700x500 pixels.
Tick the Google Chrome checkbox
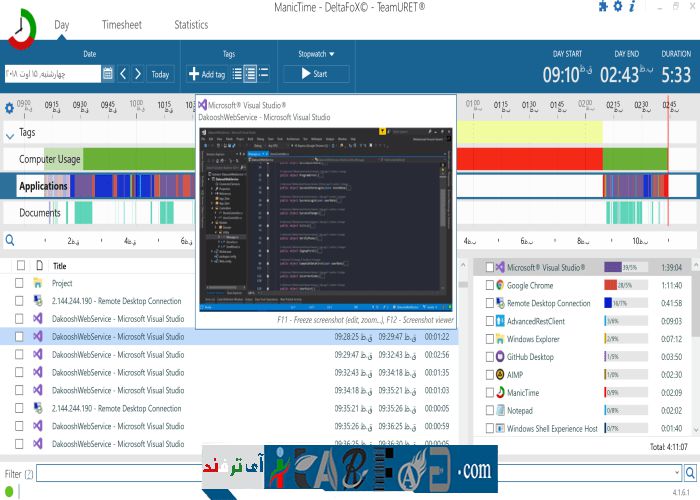(x=489, y=285)
